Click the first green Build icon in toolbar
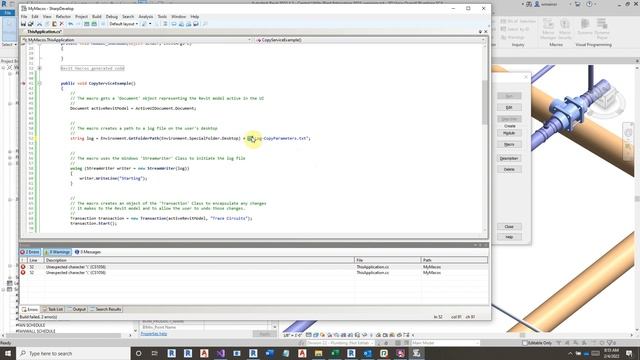The height and width of the screenshot is (360, 640). pyautogui.click(x=87, y=24)
